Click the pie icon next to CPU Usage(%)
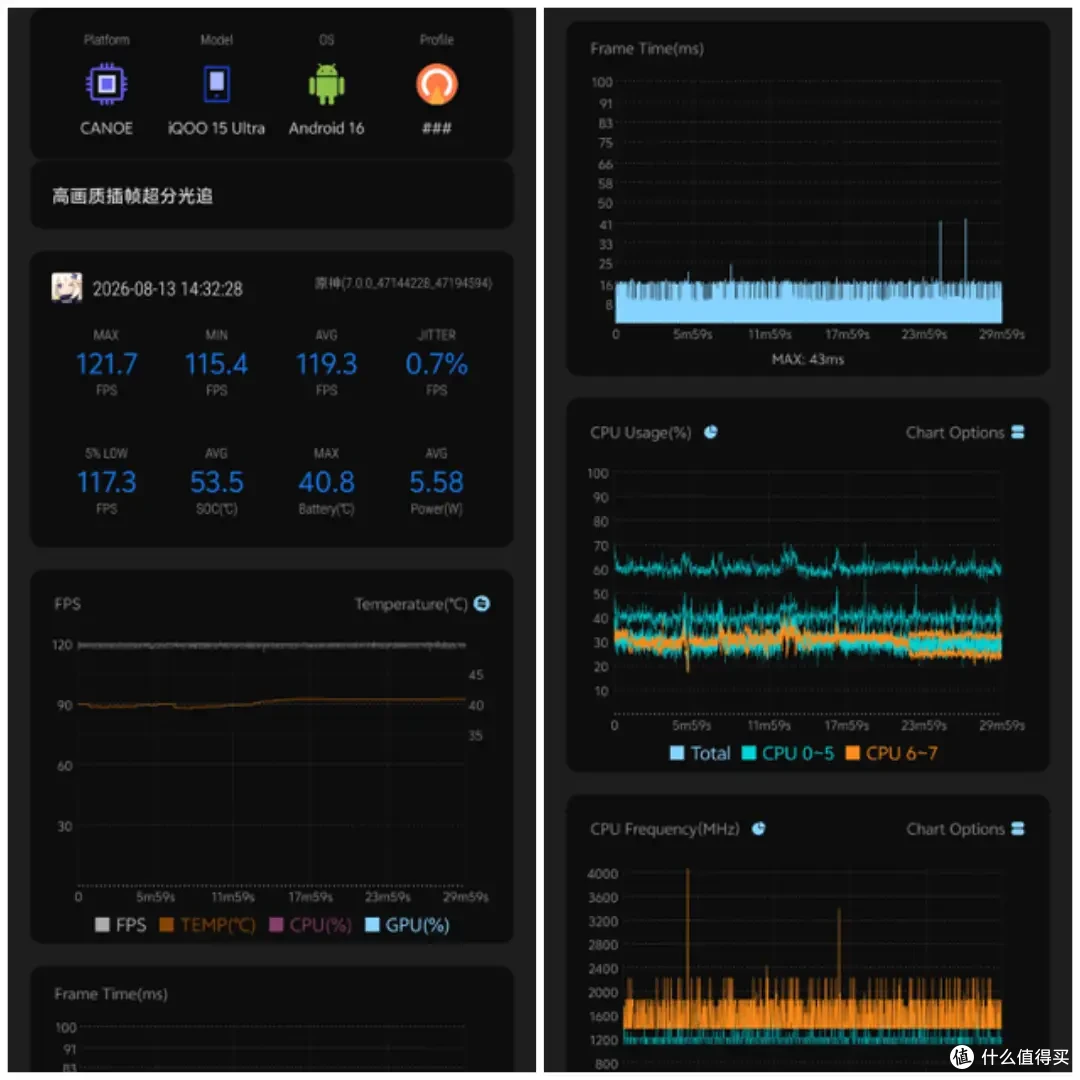 coord(711,432)
